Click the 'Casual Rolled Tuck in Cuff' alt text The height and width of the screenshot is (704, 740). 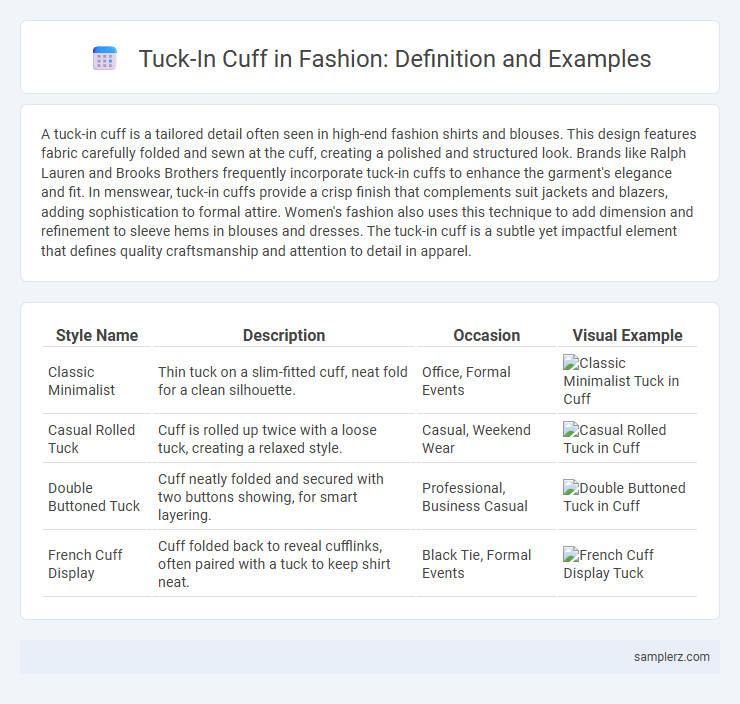(614, 439)
